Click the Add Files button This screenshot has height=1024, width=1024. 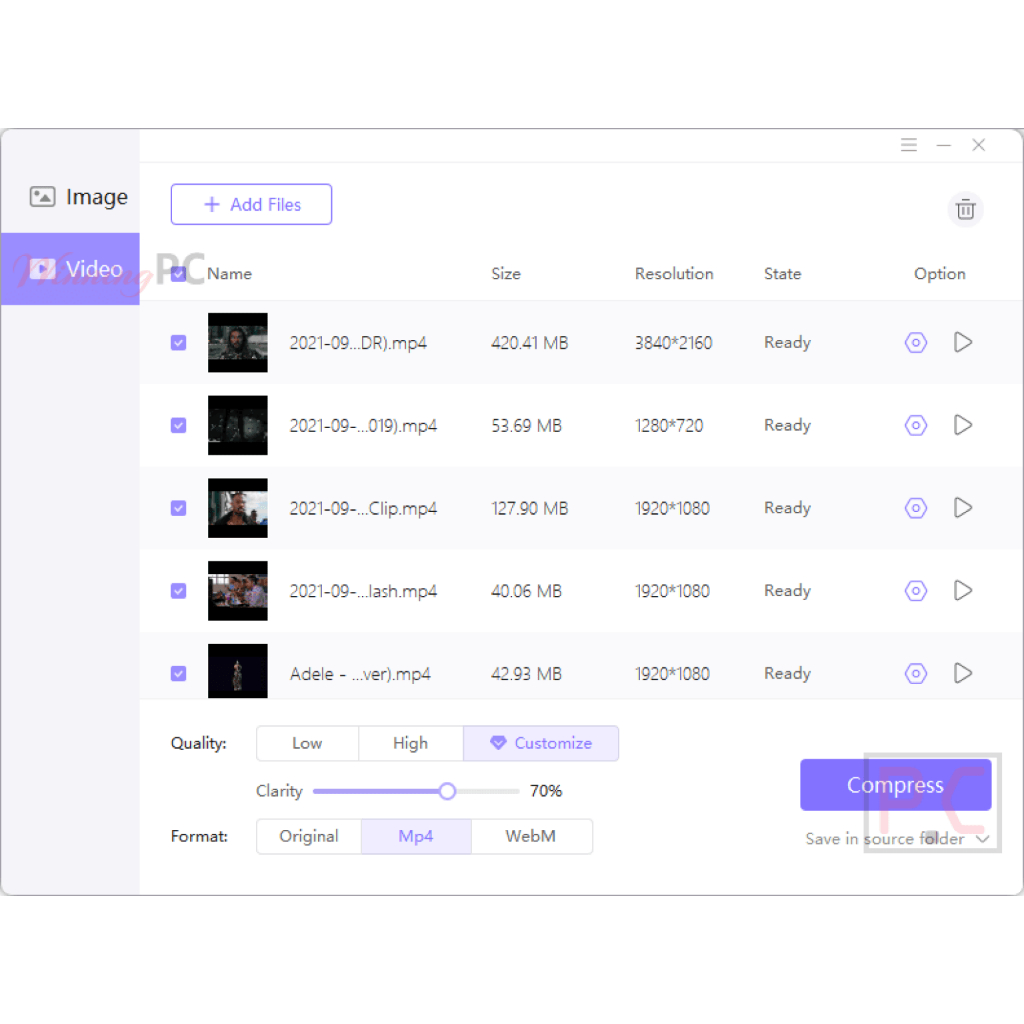pos(251,205)
